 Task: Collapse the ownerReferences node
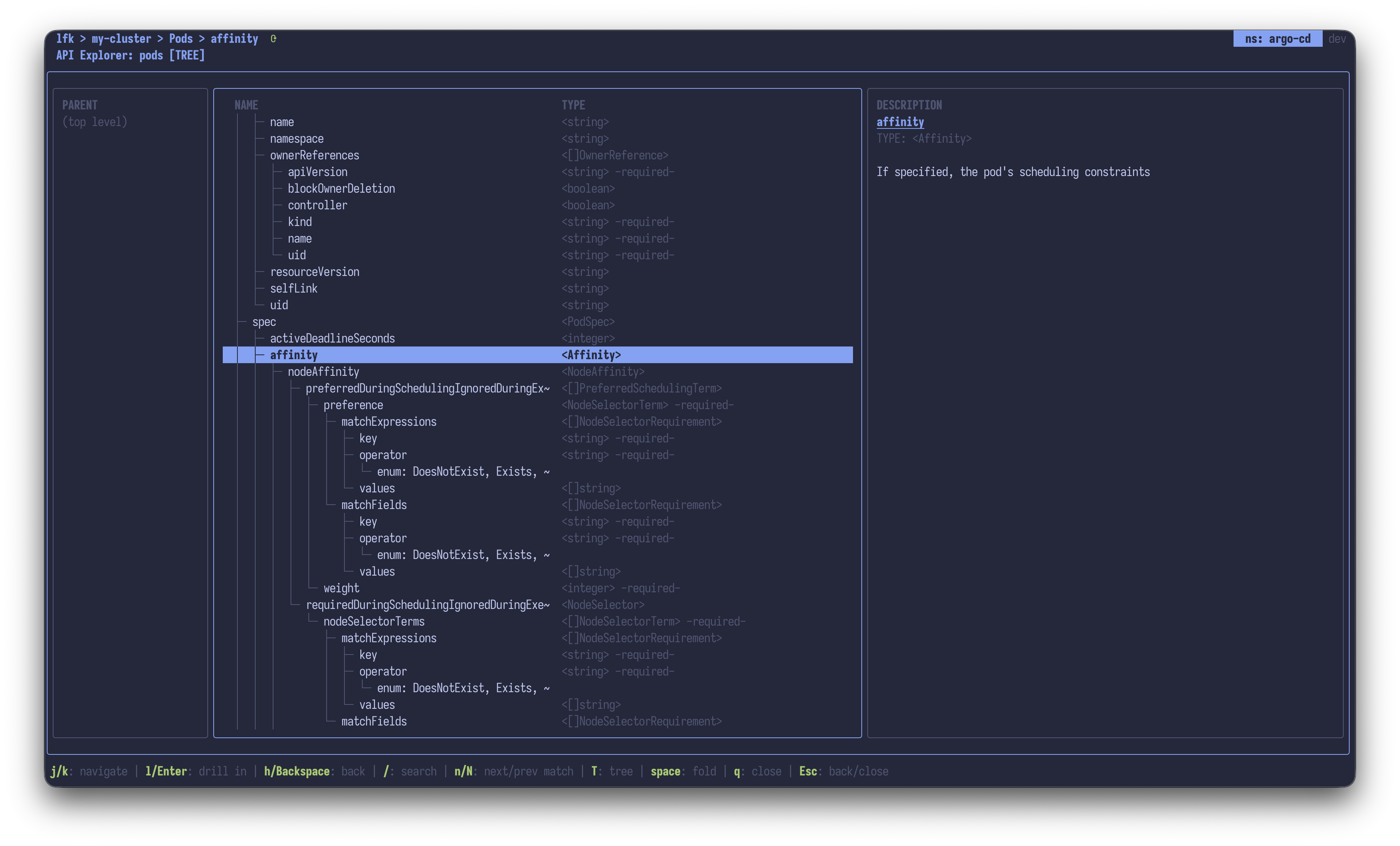[x=314, y=155]
